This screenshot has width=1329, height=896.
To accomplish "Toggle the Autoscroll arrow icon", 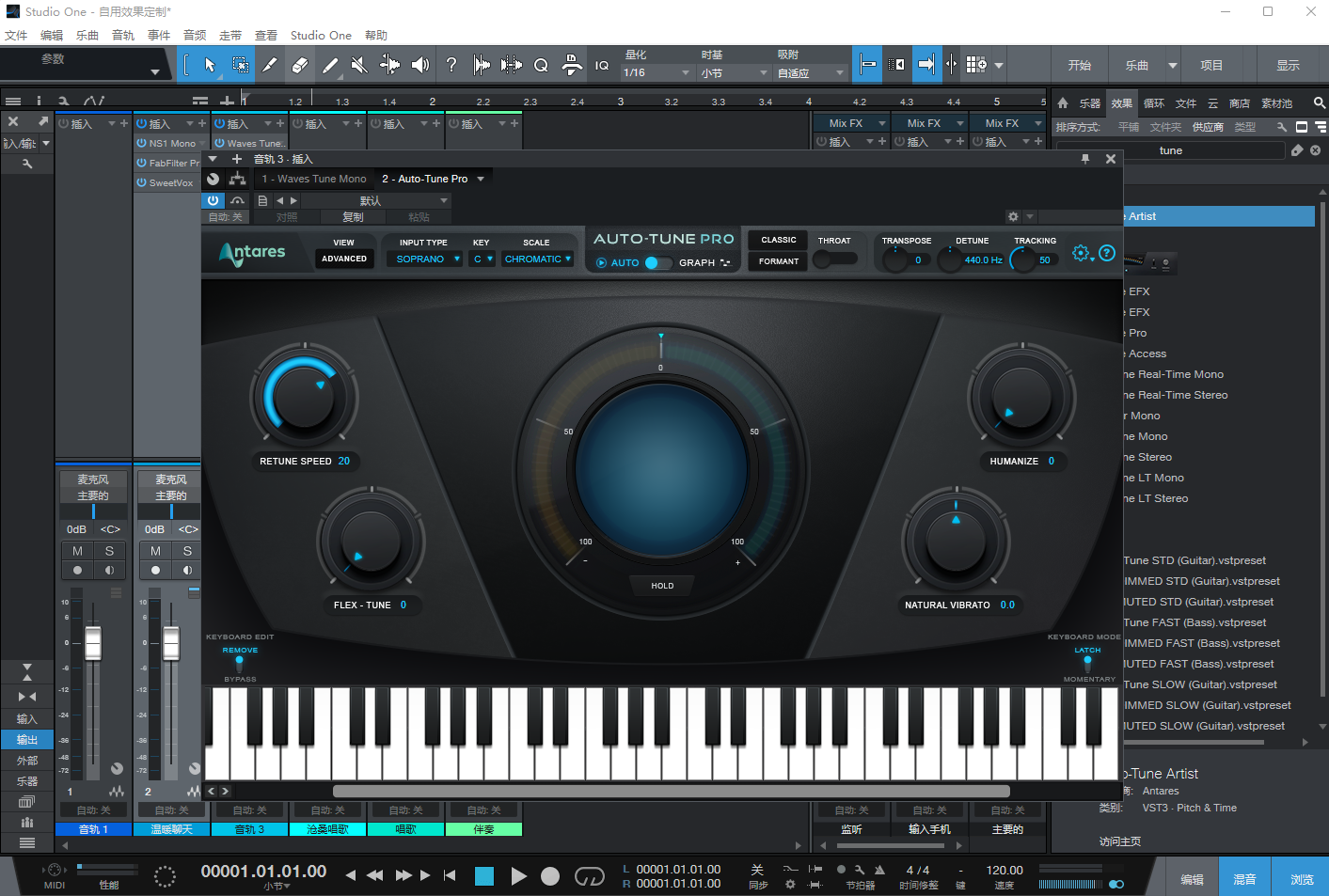I will 926,65.
